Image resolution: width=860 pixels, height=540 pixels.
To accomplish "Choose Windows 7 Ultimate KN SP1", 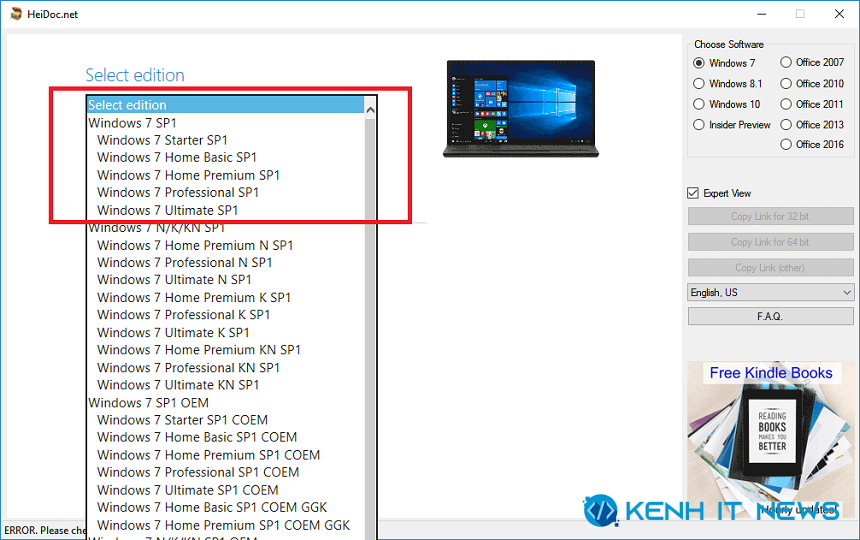I will pos(178,385).
